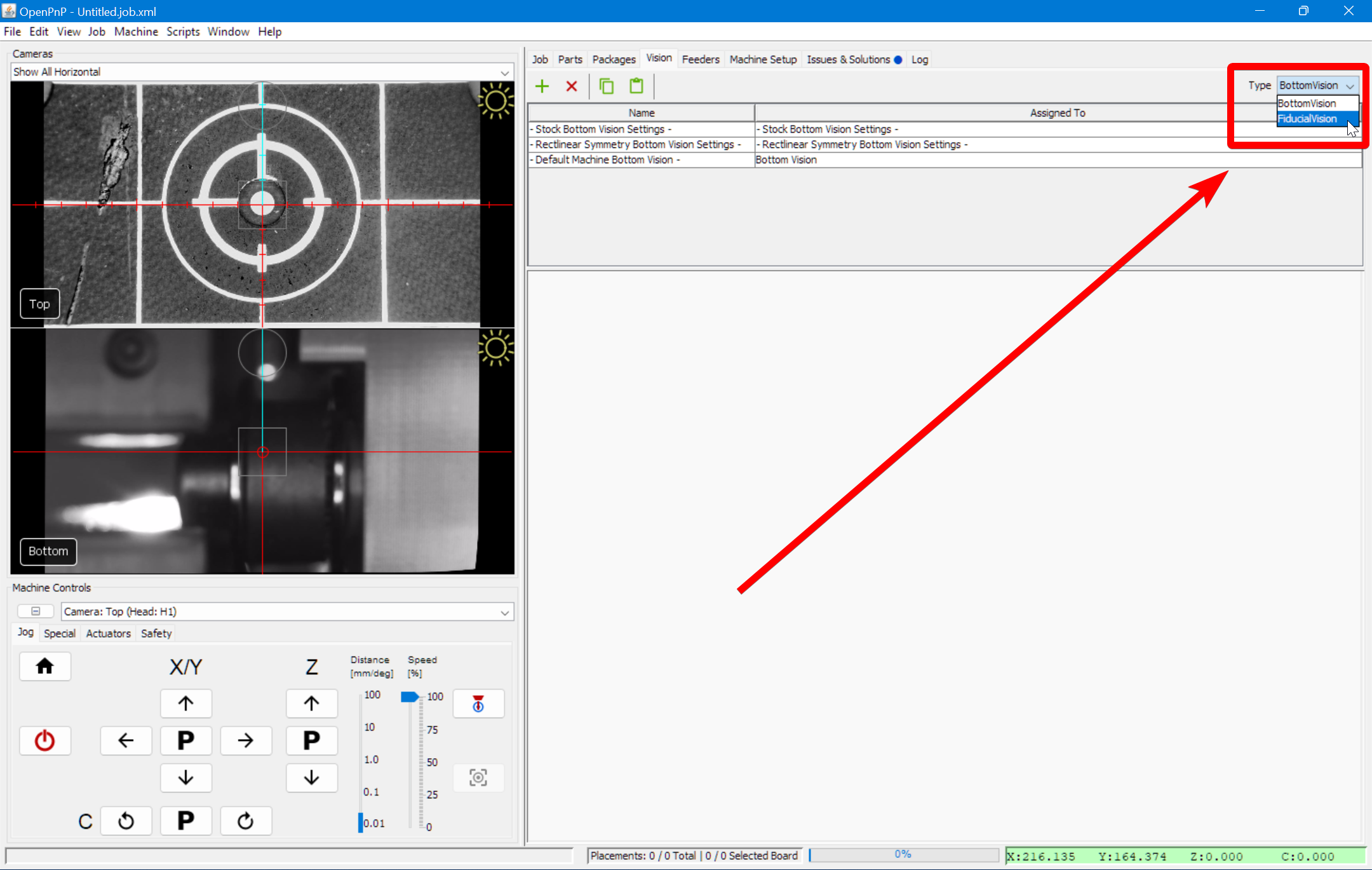Switch to the Actuators jog tab
1372x870 pixels.
click(x=107, y=633)
